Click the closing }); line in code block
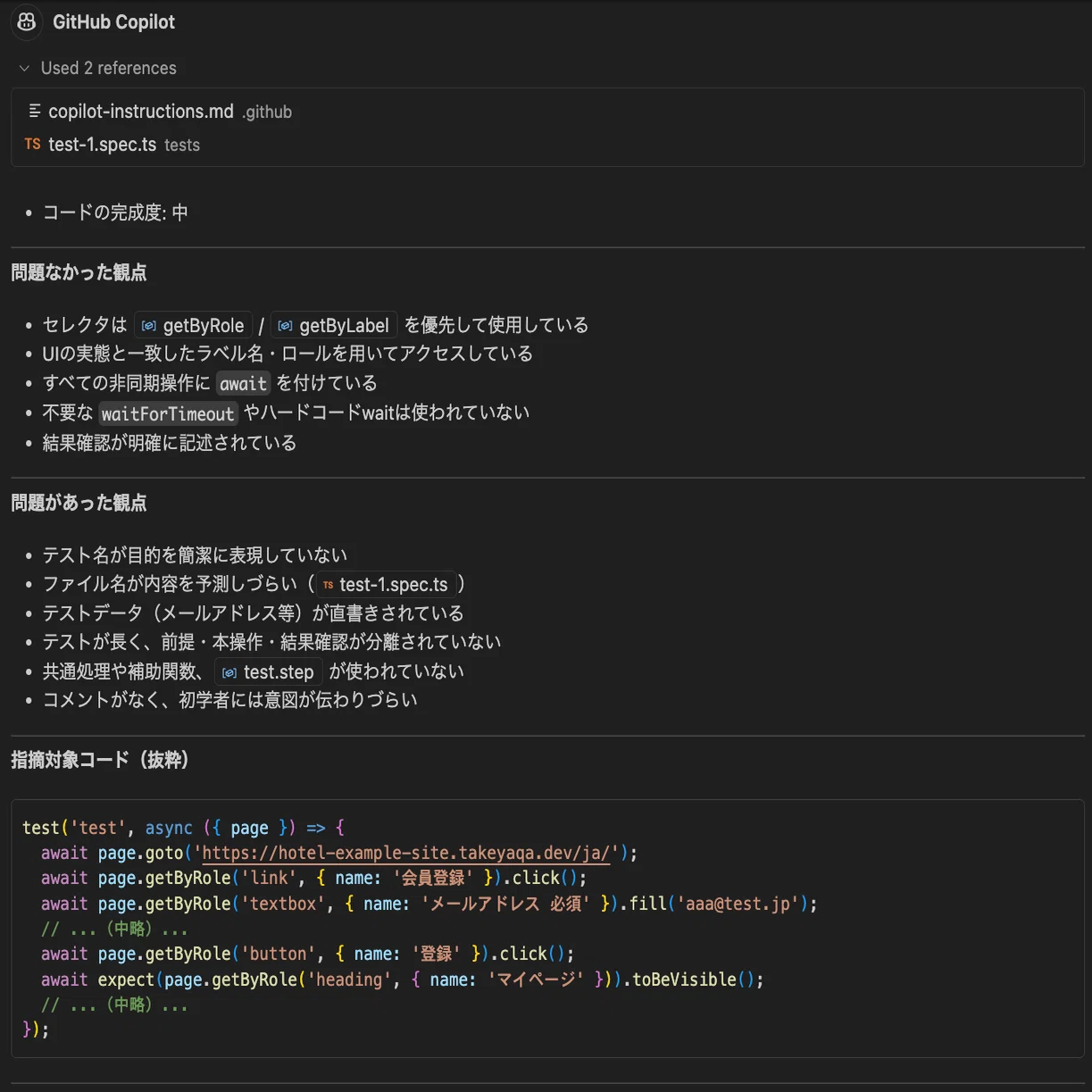1092x1092 pixels. click(36, 1029)
